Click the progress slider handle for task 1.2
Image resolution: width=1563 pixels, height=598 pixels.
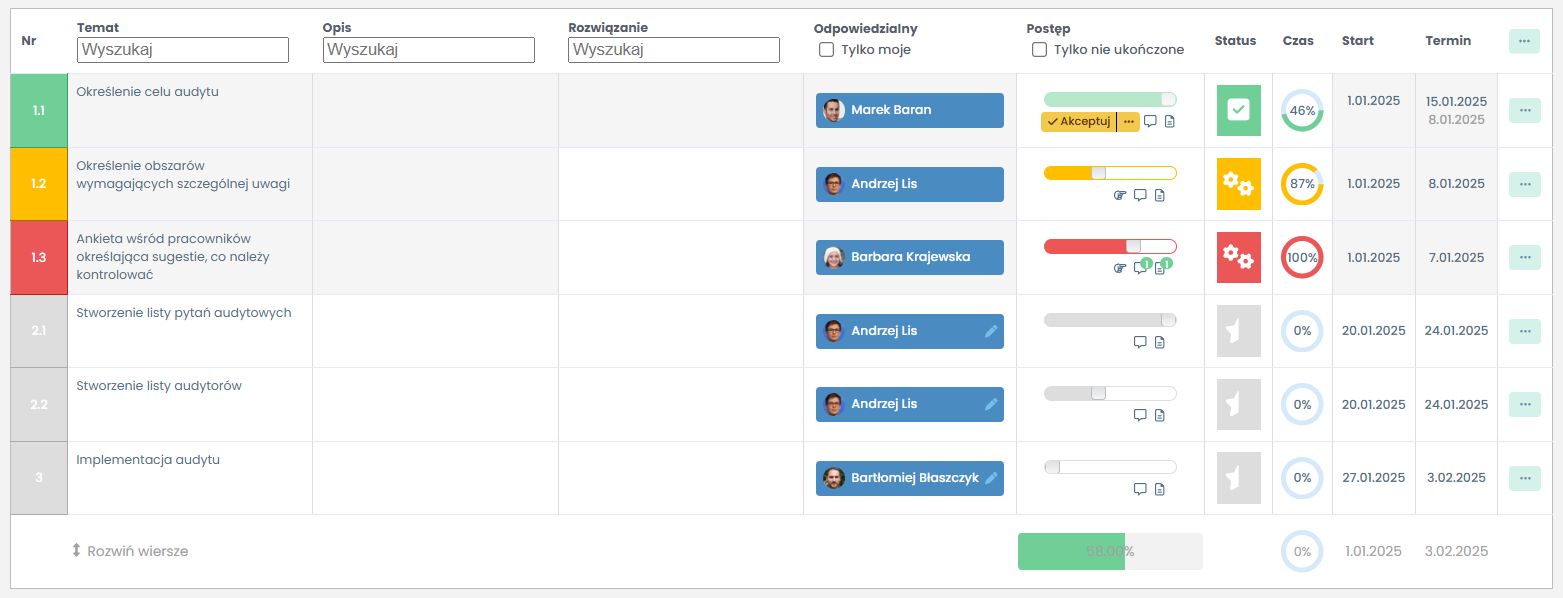pos(1098,173)
